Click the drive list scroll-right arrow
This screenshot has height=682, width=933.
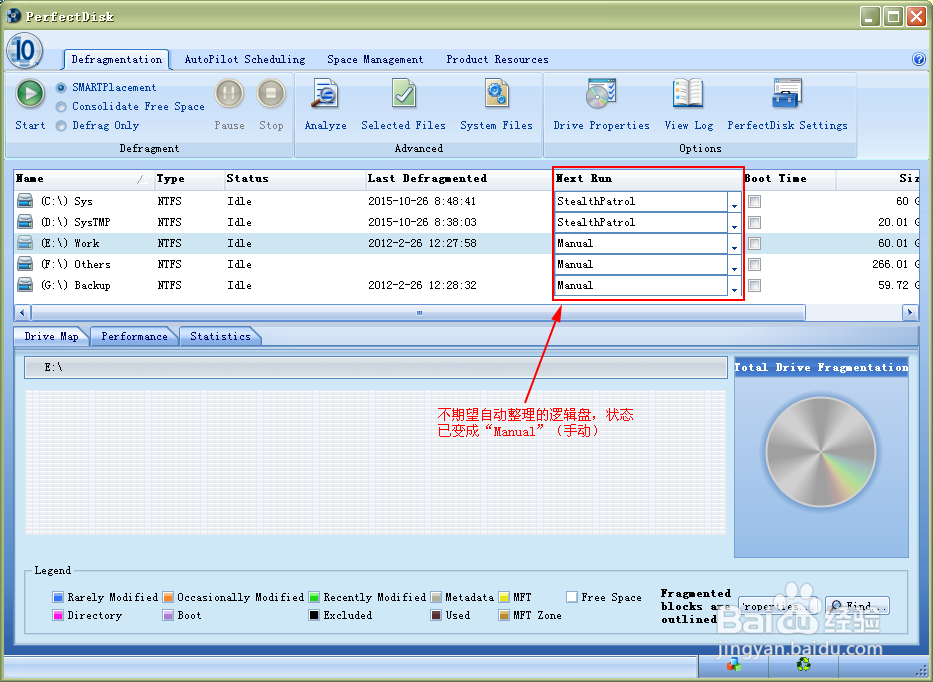click(x=910, y=312)
